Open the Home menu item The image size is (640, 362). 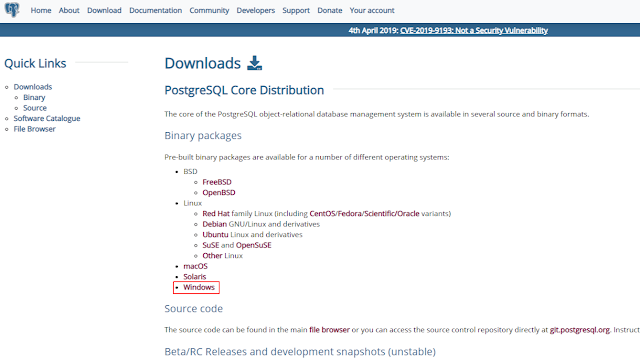click(x=41, y=10)
